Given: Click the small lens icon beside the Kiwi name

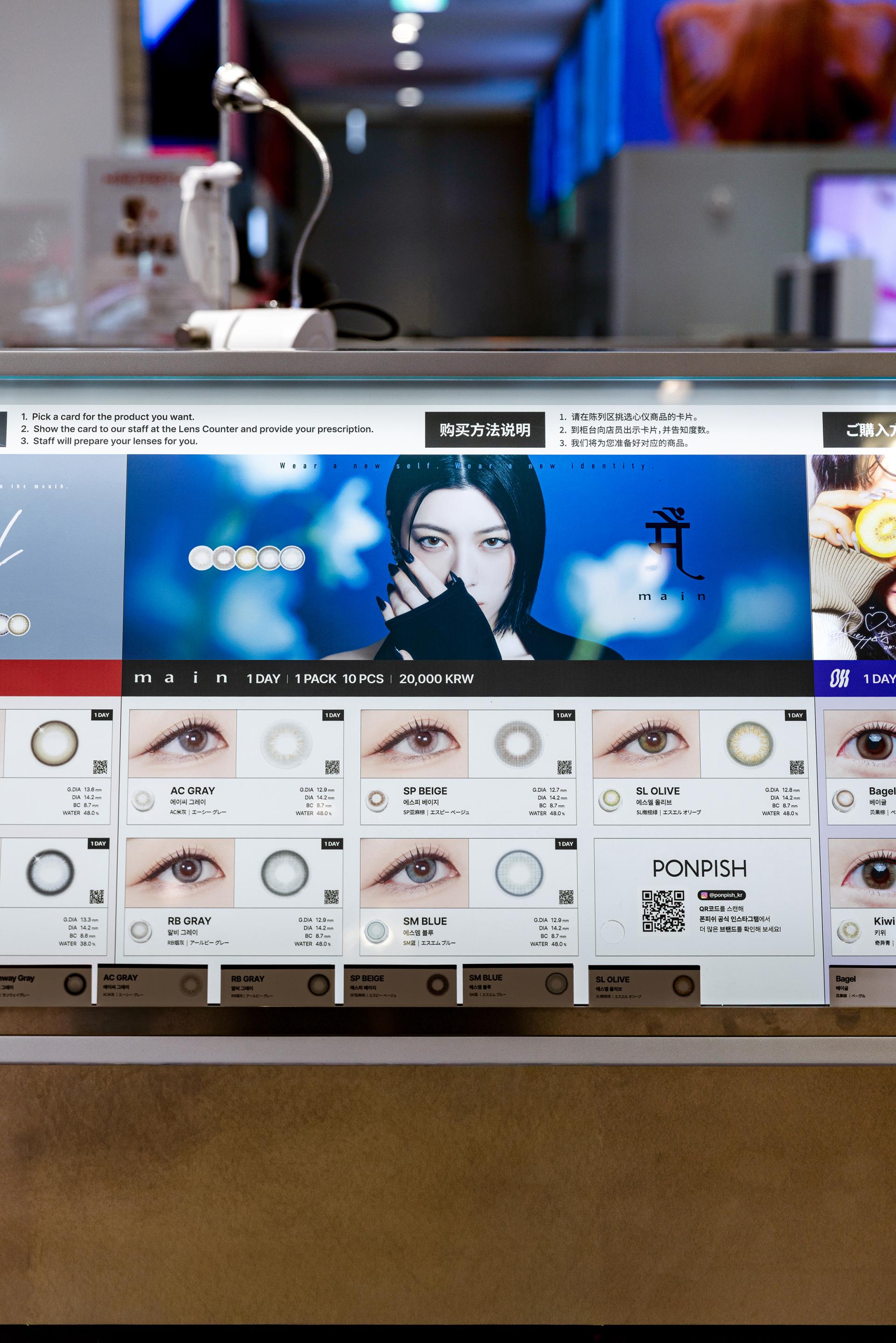Looking at the screenshot, I should [x=848, y=931].
